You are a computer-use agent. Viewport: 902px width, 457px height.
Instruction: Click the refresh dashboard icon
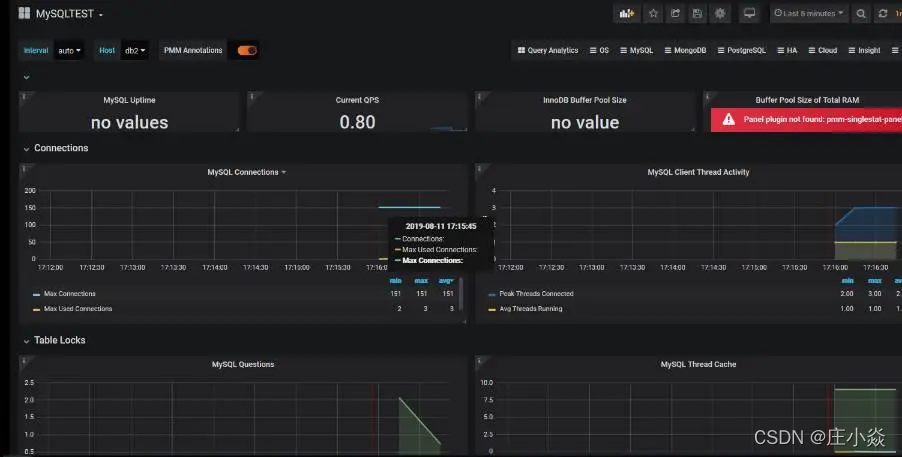tap(882, 14)
